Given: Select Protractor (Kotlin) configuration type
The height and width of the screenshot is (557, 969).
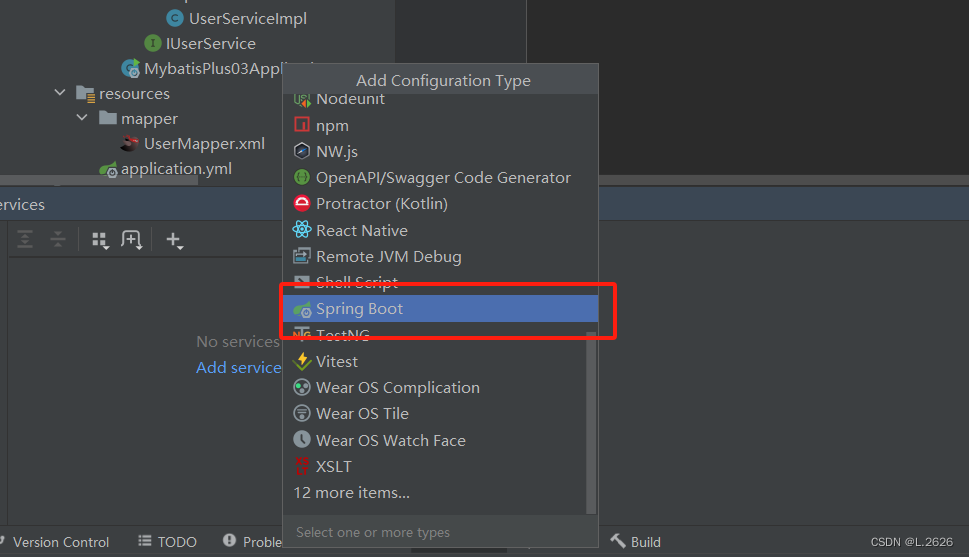Looking at the screenshot, I should click(440, 203).
